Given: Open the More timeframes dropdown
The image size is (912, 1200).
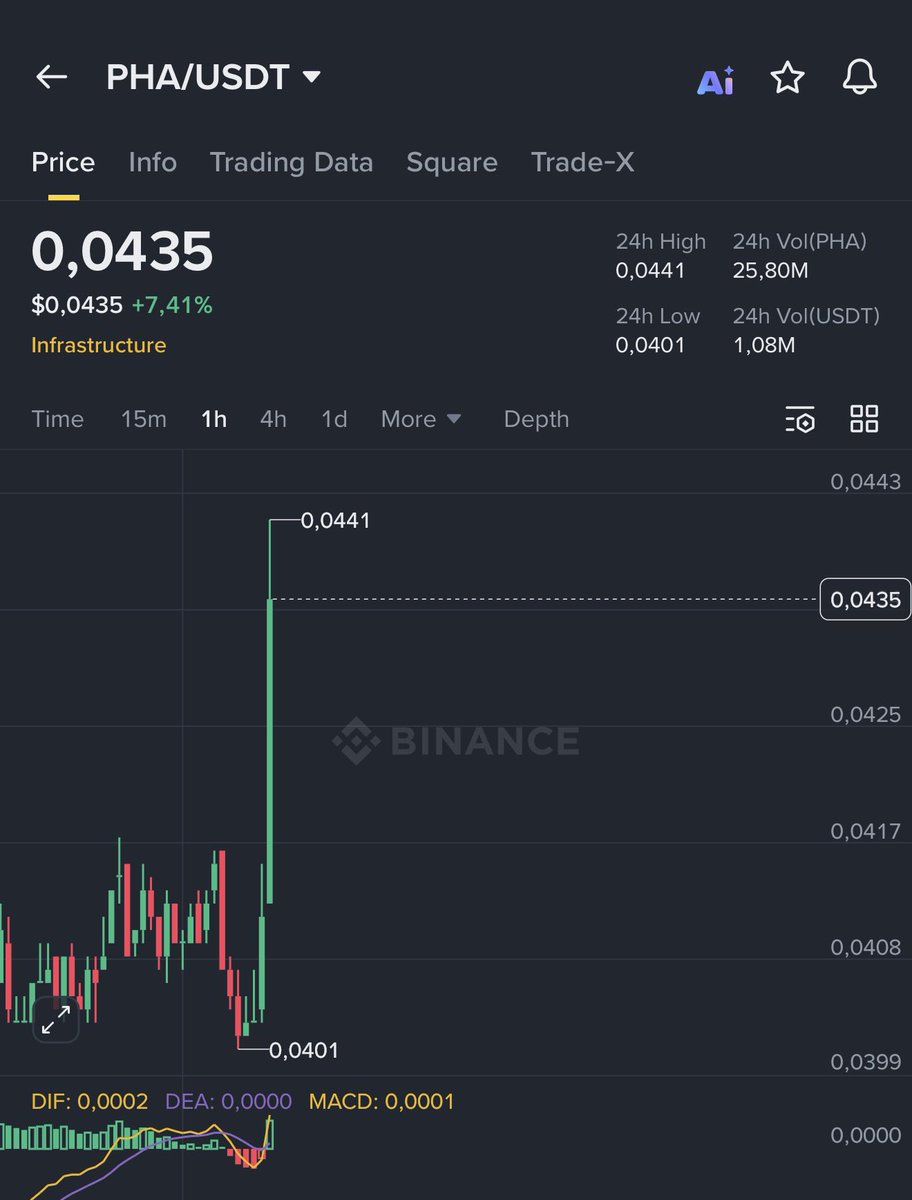Looking at the screenshot, I should point(421,419).
